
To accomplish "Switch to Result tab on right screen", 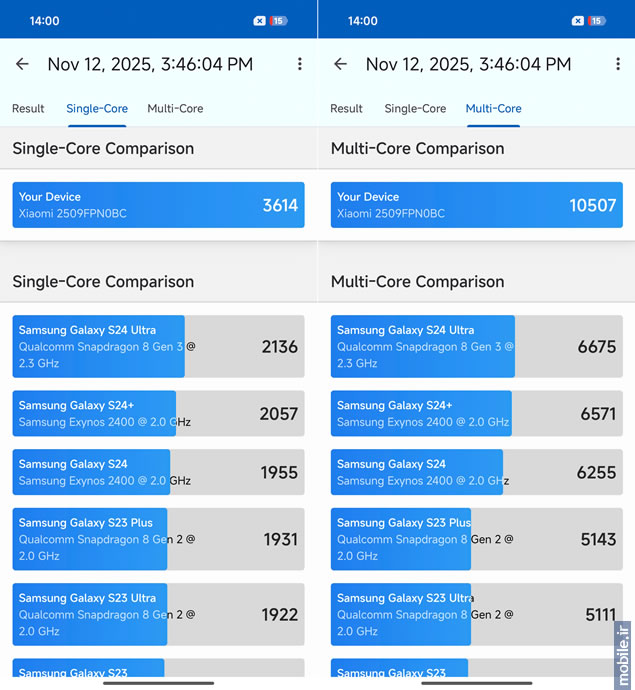I will (x=346, y=109).
